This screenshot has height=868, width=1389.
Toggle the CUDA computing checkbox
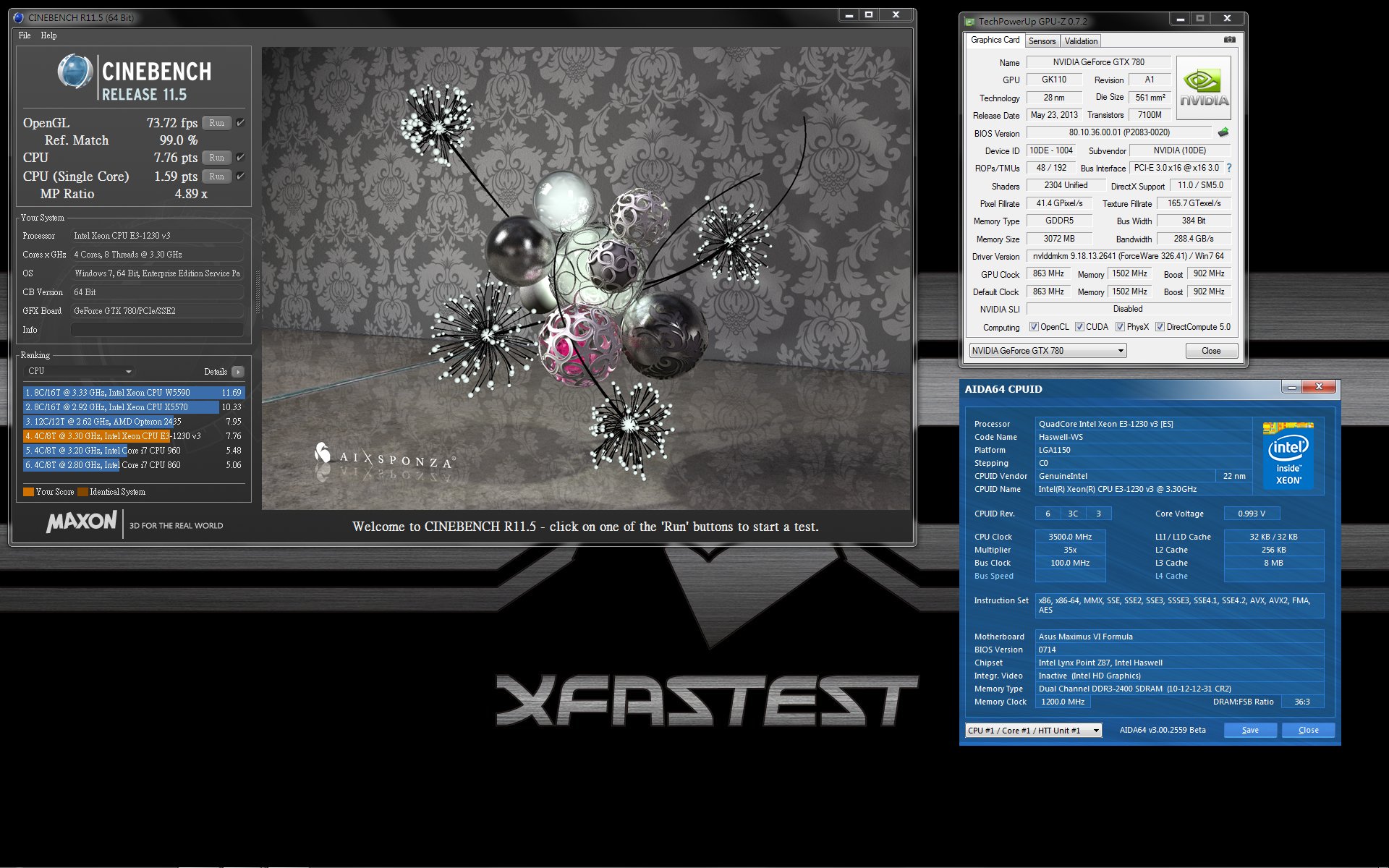tap(1079, 327)
